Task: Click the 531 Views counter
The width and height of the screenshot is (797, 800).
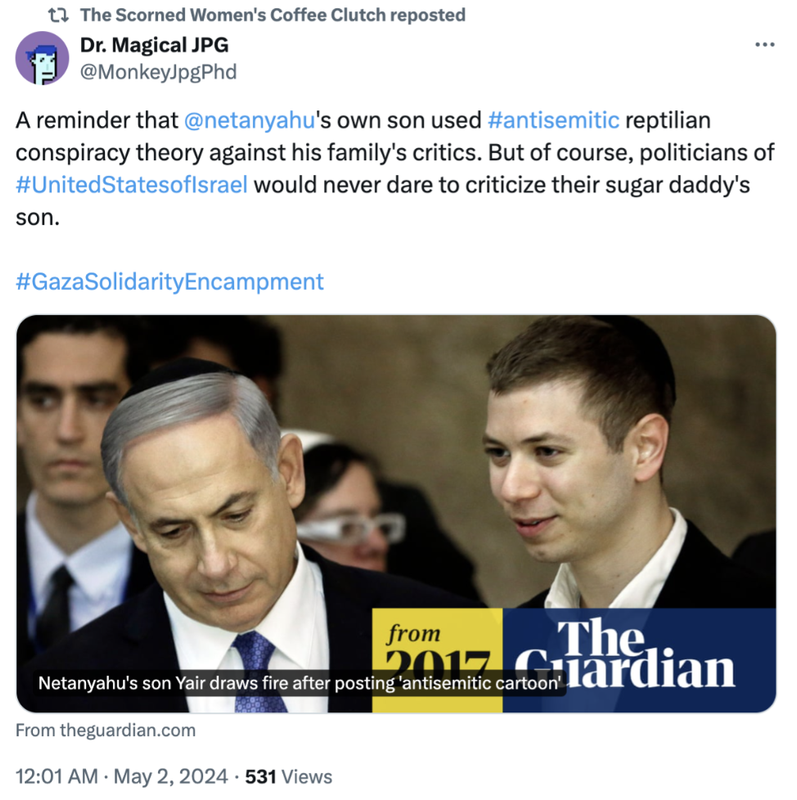Action: point(288,777)
